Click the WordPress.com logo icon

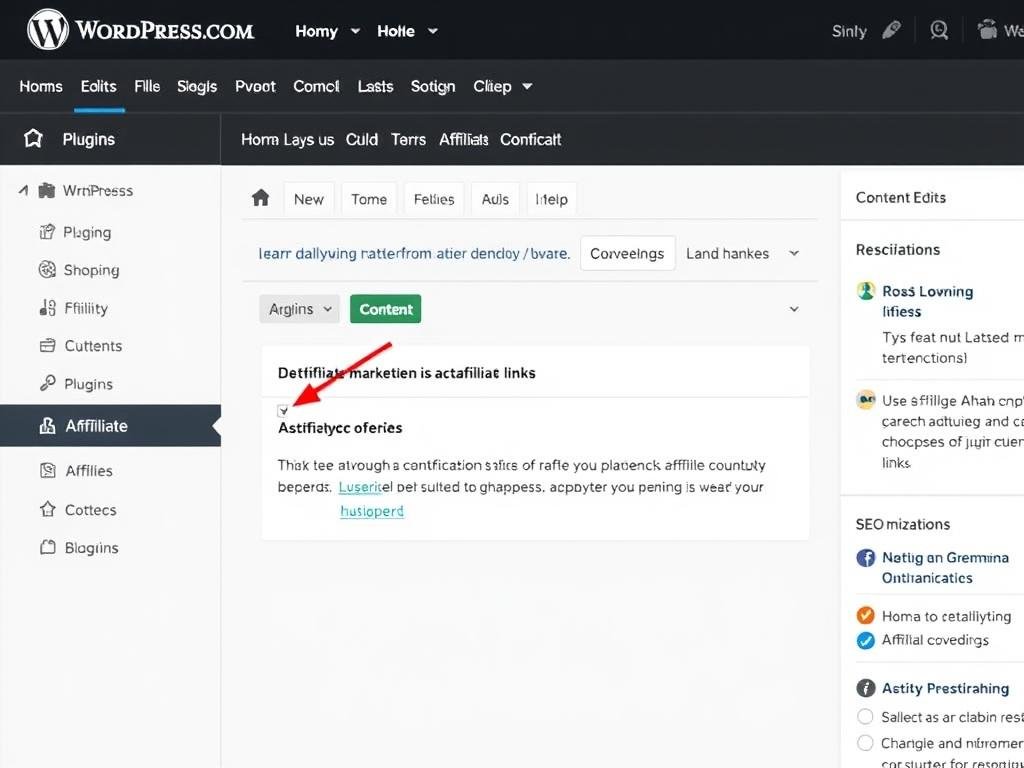coord(48,30)
